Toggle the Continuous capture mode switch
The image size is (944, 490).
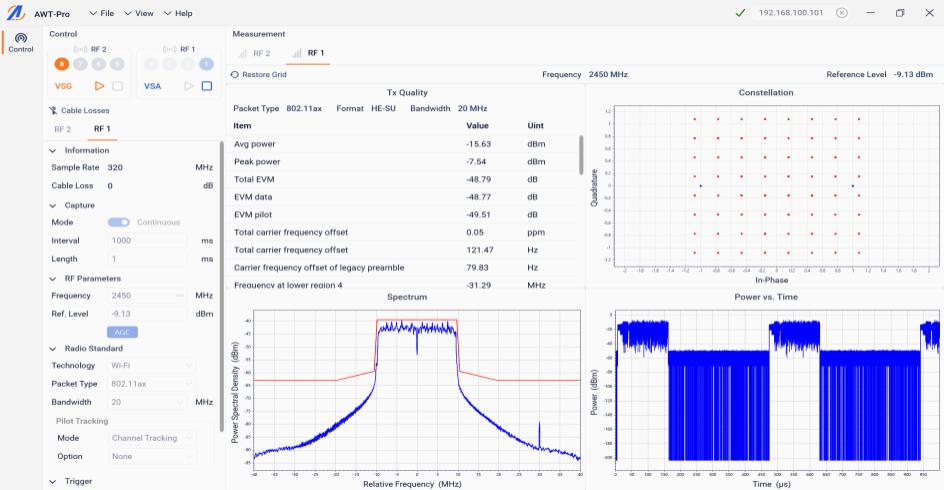click(119, 223)
